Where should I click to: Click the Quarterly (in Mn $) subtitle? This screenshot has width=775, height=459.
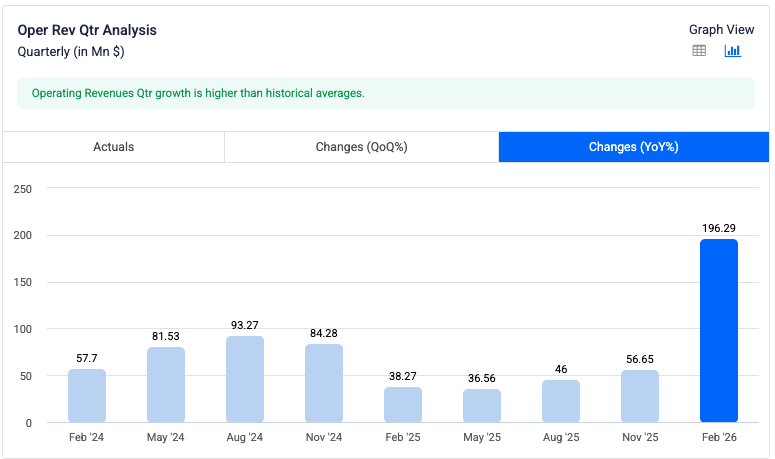point(71,52)
